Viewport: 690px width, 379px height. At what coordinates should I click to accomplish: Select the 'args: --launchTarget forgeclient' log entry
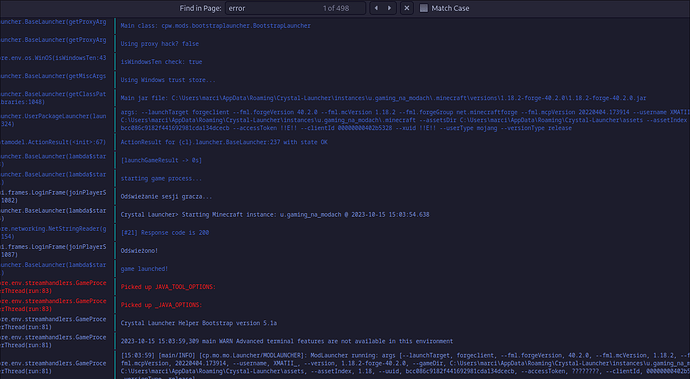point(405,120)
